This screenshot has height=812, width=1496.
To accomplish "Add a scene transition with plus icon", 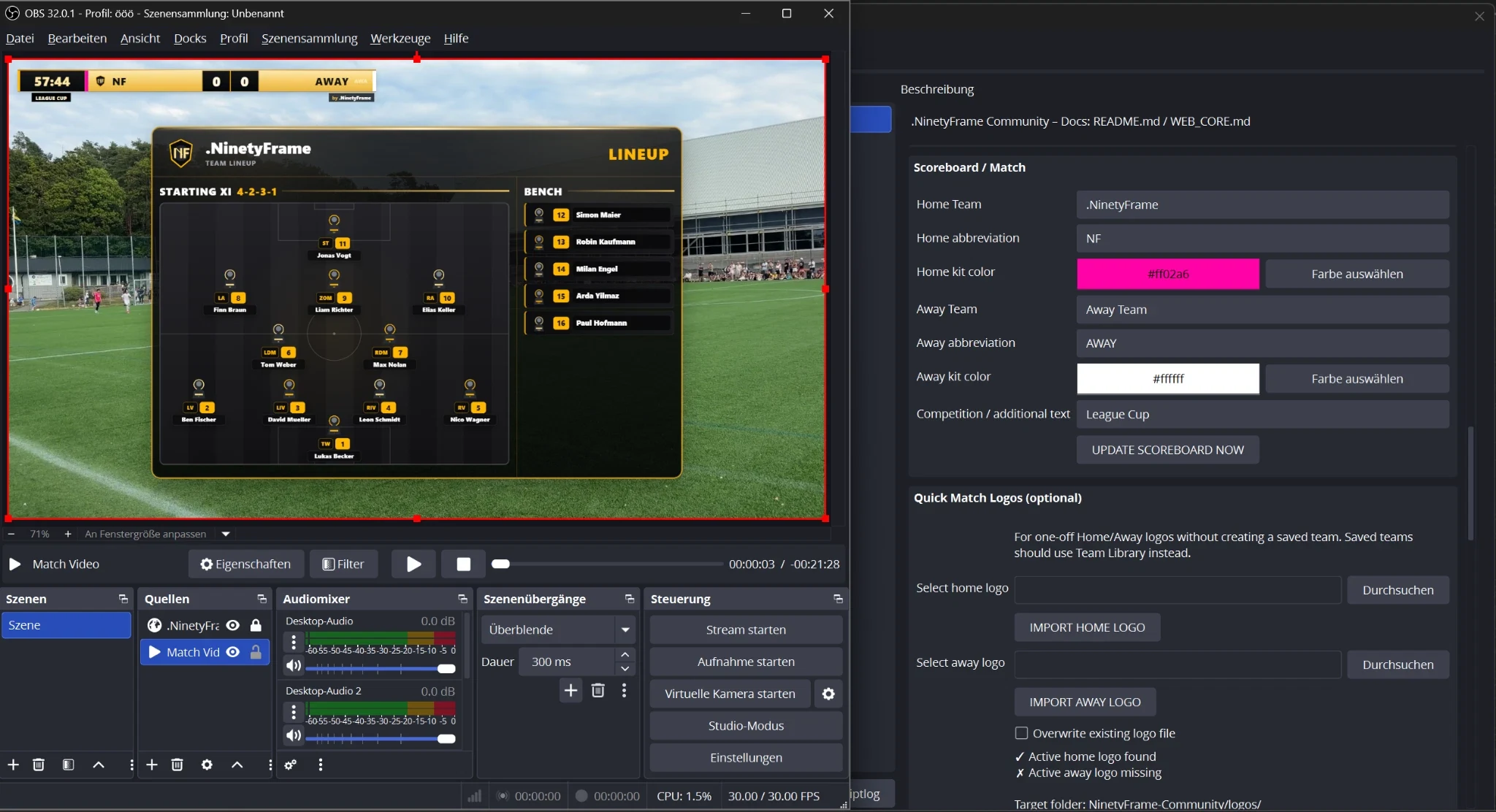I will [570, 690].
